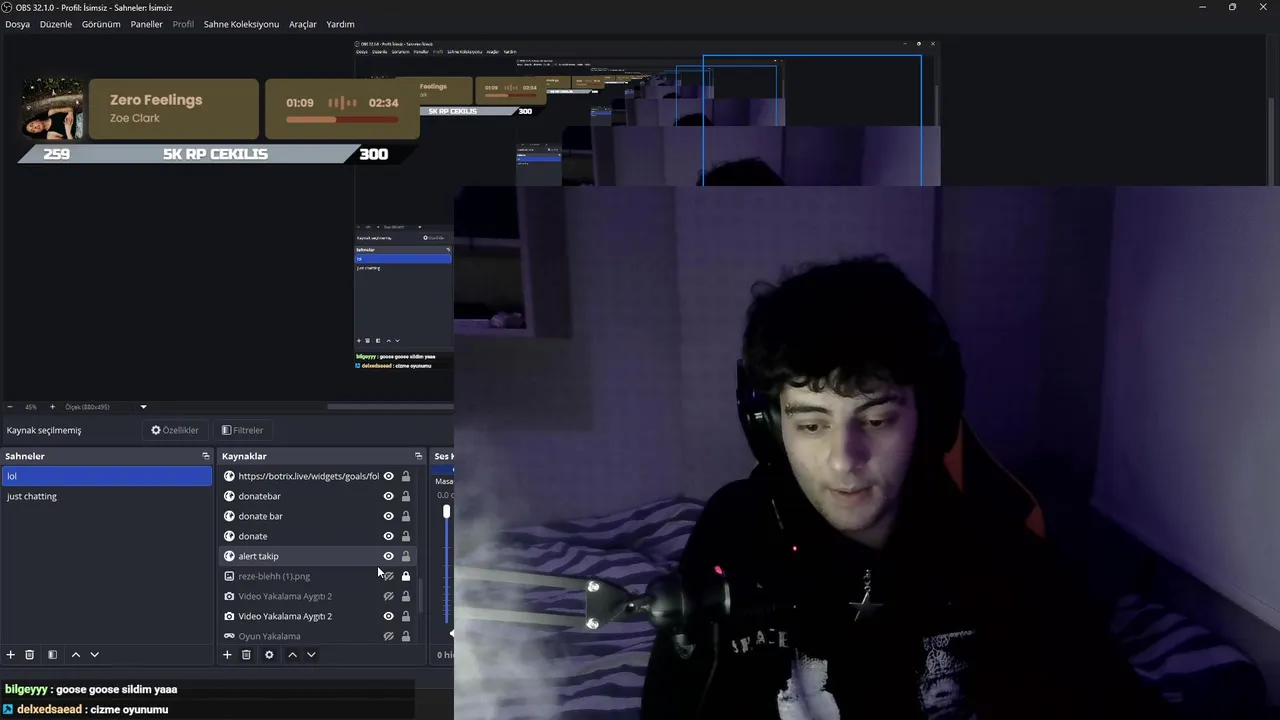Pop out the Kaynaklar dock
This screenshot has height=720, width=1280.
[418, 456]
